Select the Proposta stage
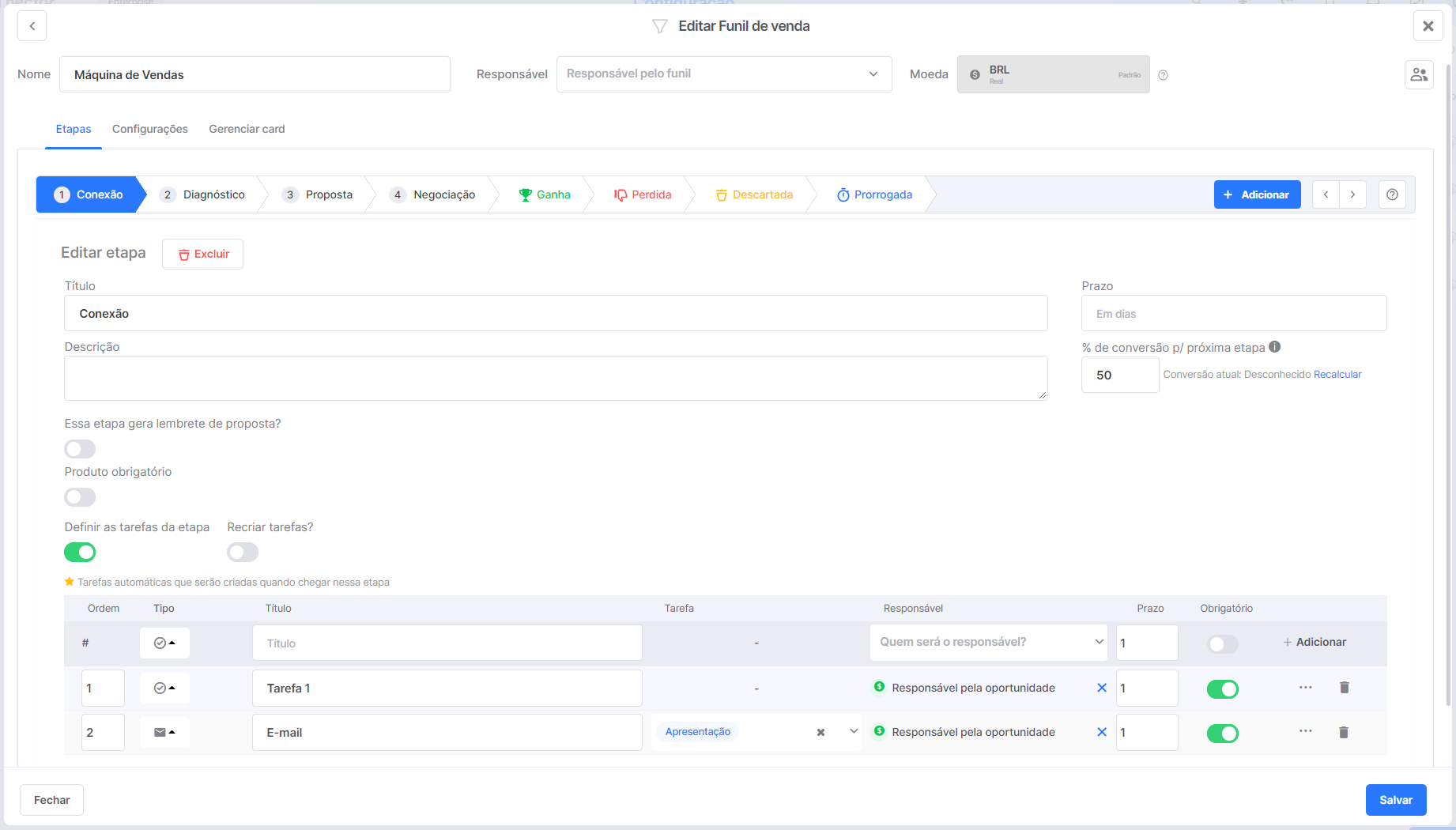1456x830 pixels. click(317, 194)
